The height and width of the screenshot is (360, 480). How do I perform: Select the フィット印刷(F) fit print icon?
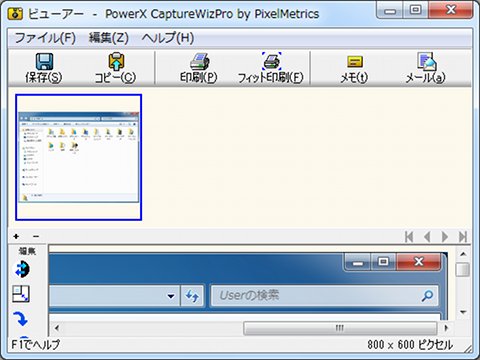click(271, 62)
